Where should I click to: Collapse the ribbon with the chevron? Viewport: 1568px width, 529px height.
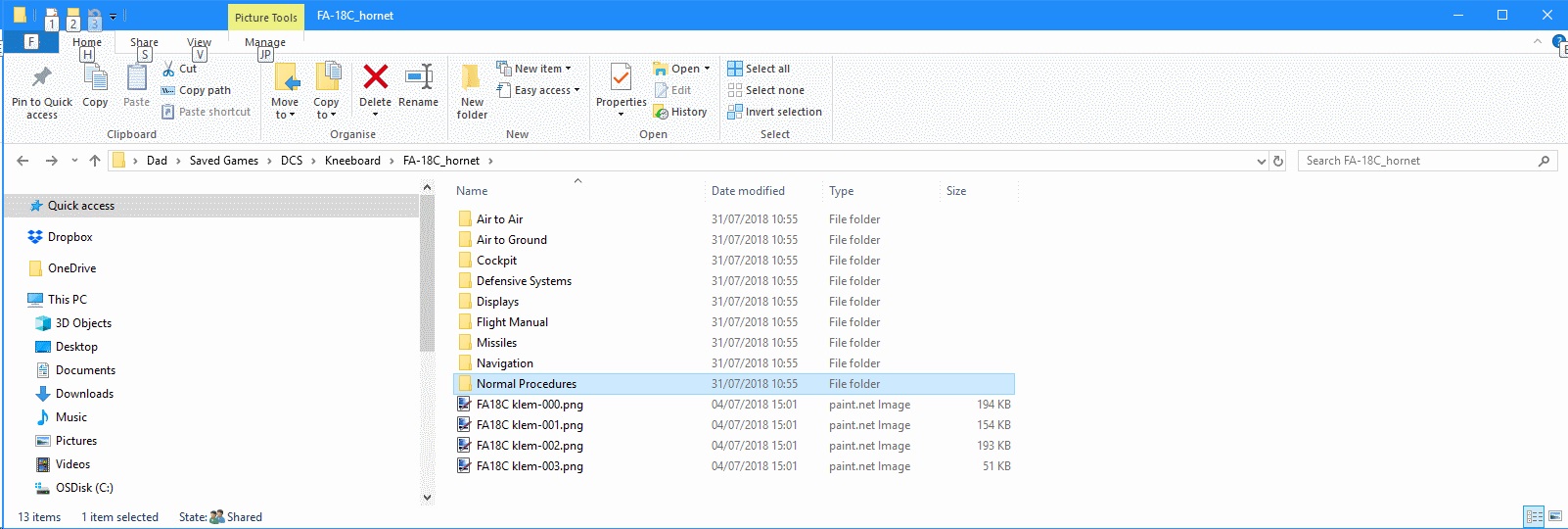point(1538,41)
